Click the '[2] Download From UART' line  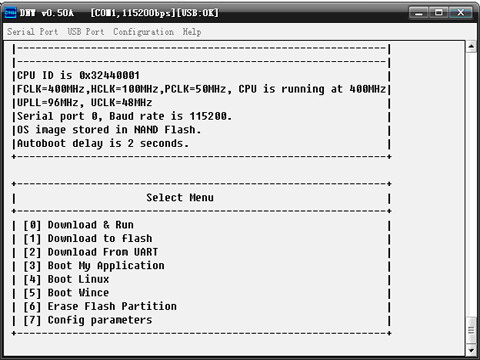(91, 252)
